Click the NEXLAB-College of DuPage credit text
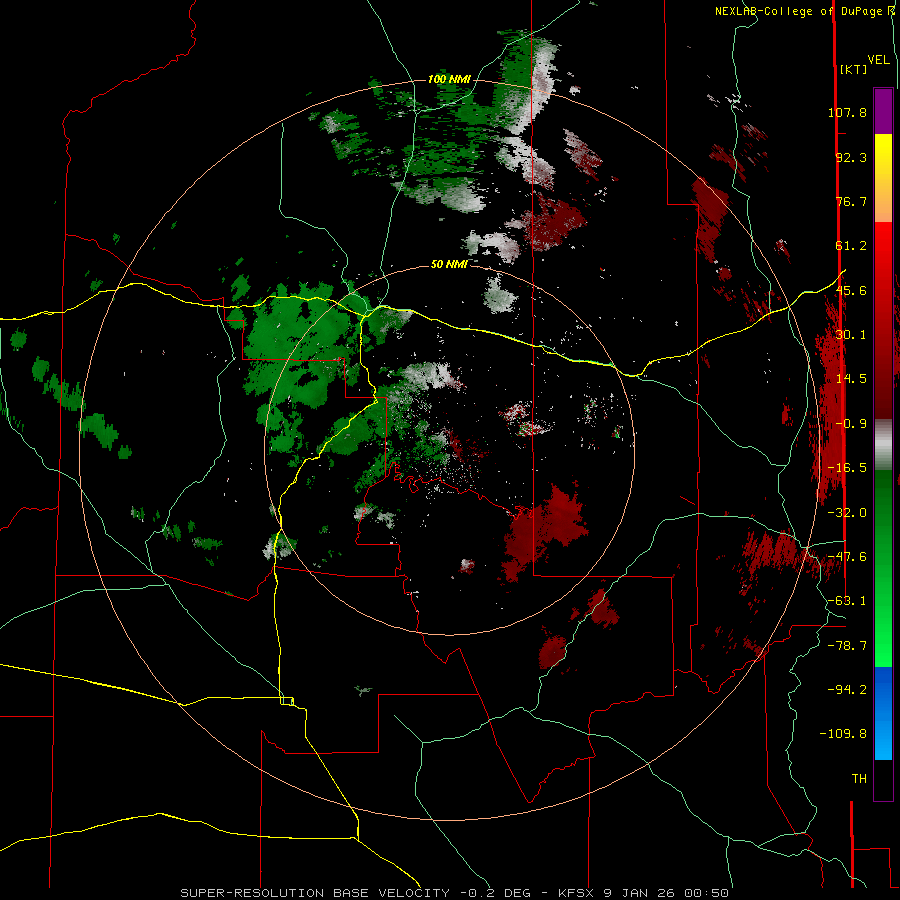900x900 pixels. pyautogui.click(x=804, y=11)
